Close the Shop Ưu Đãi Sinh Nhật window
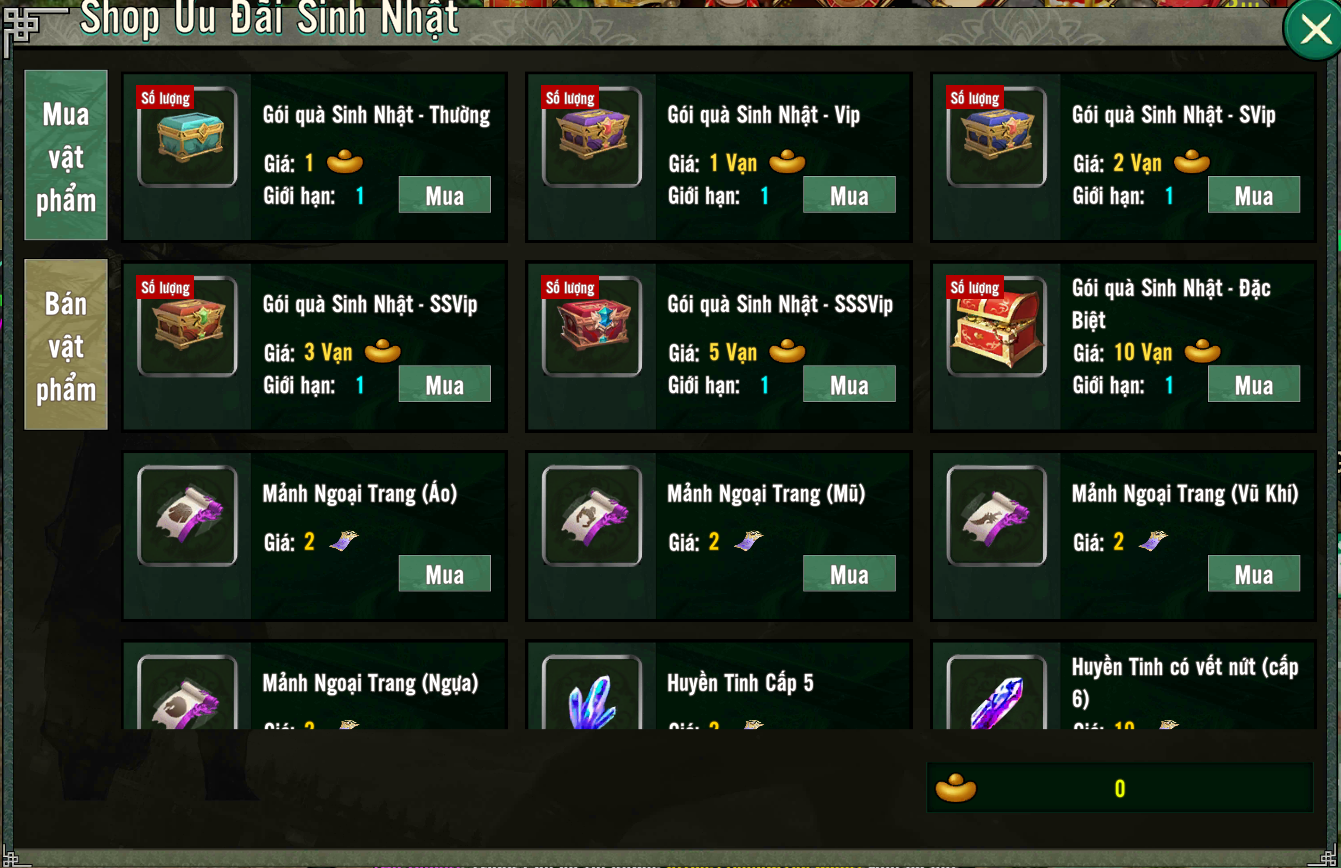 click(x=1312, y=31)
